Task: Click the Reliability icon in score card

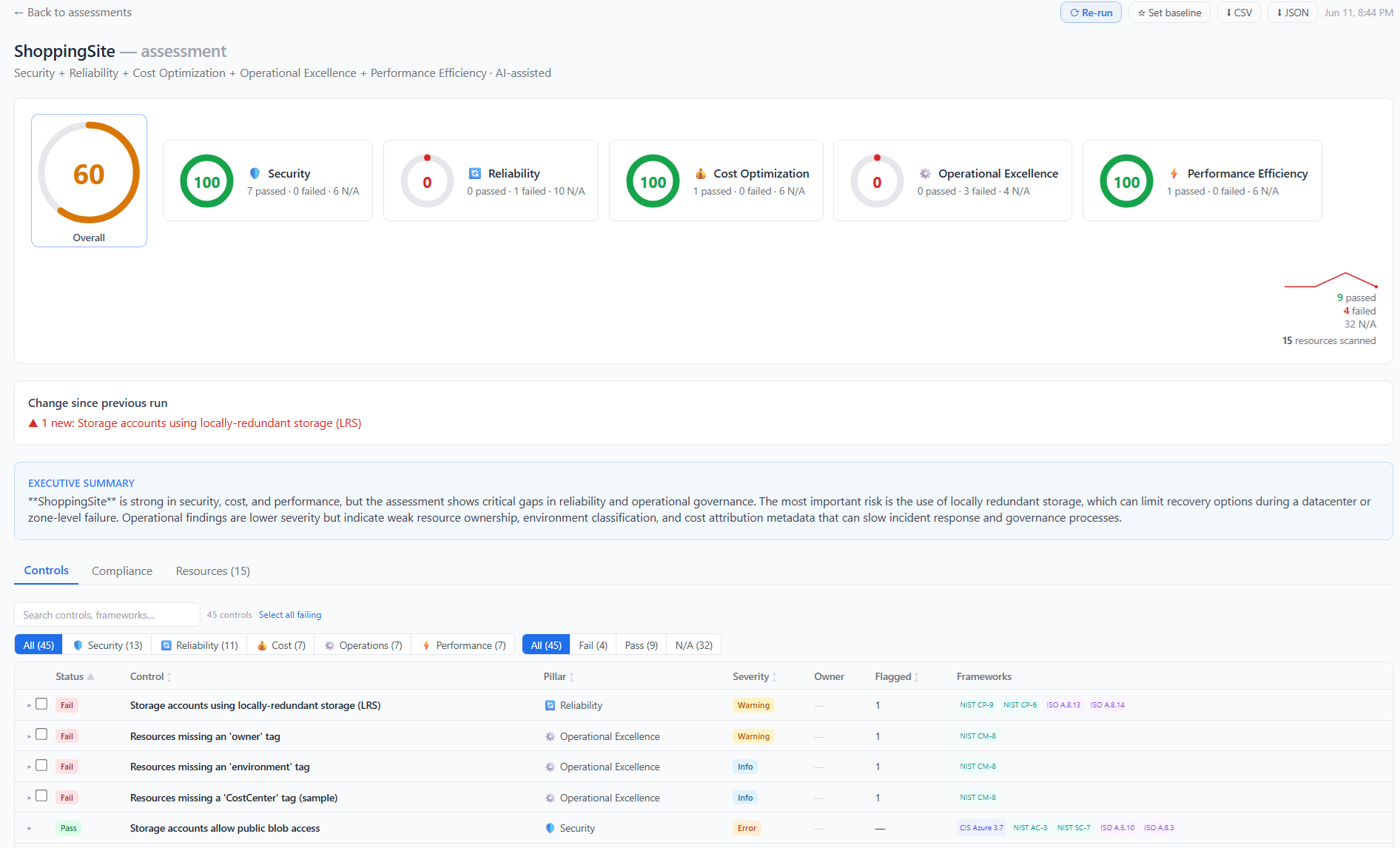Action: click(475, 173)
